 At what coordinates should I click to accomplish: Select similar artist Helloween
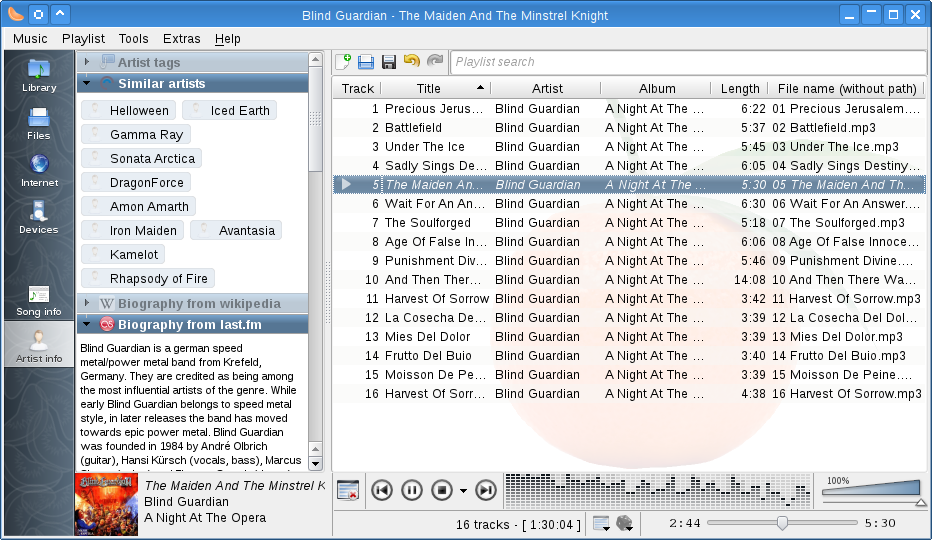(x=128, y=111)
